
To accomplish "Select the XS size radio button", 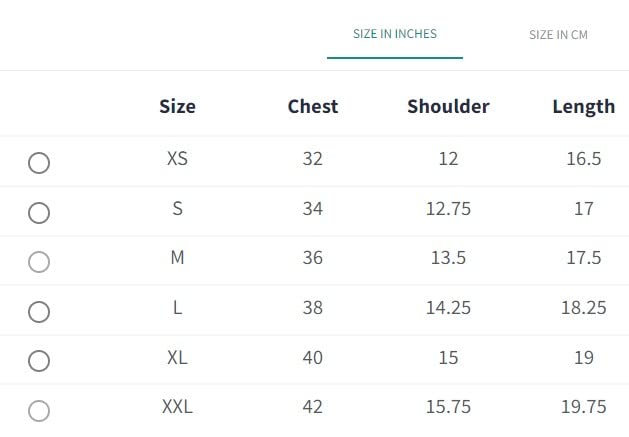I will click(39, 163).
